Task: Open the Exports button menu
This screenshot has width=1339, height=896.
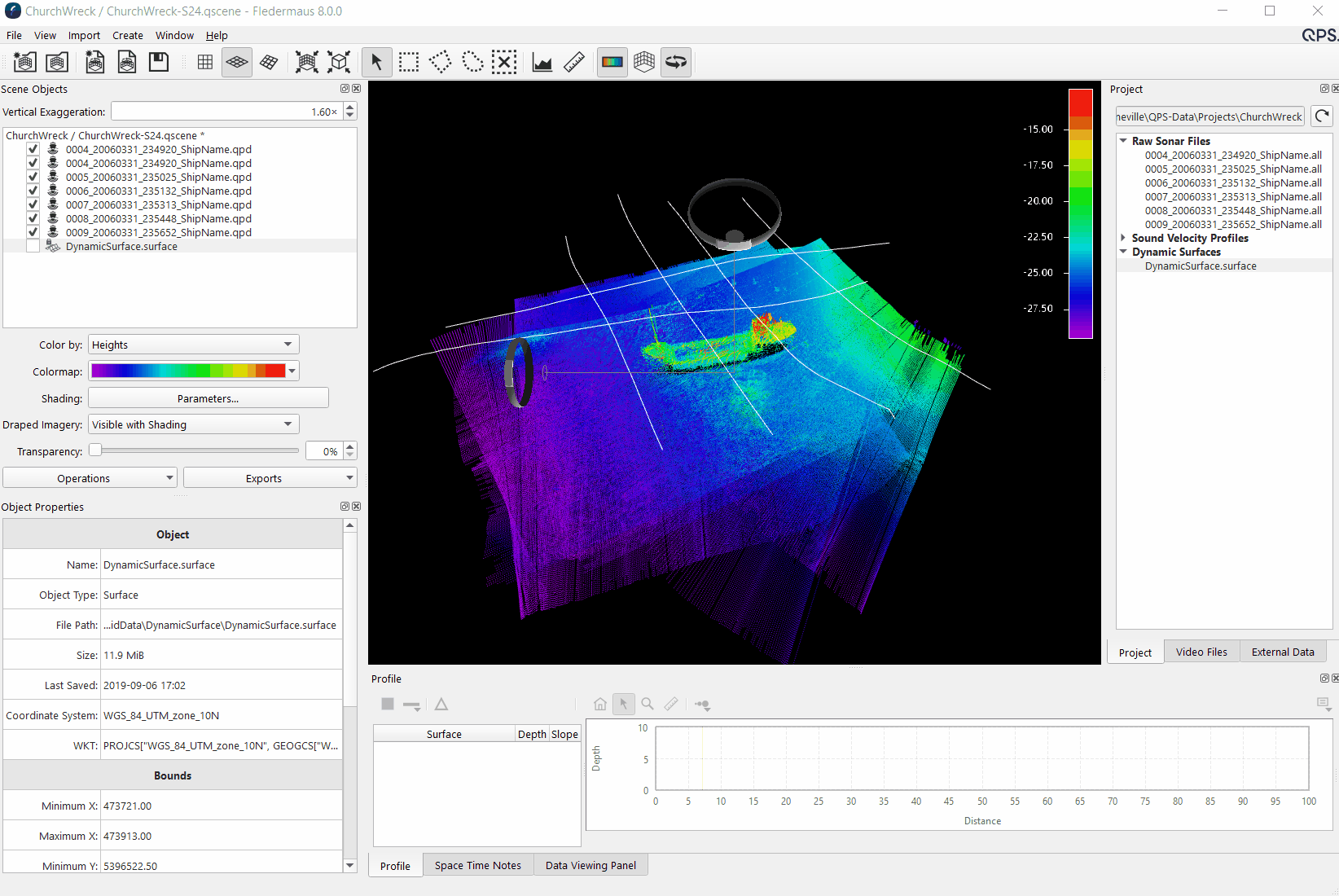Action: point(270,478)
